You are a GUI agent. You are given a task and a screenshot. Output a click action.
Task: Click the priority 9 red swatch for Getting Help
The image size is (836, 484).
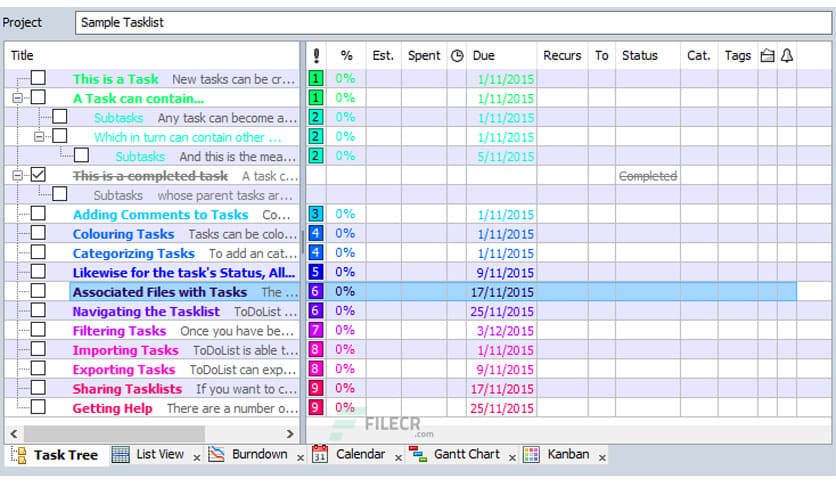[x=316, y=408]
